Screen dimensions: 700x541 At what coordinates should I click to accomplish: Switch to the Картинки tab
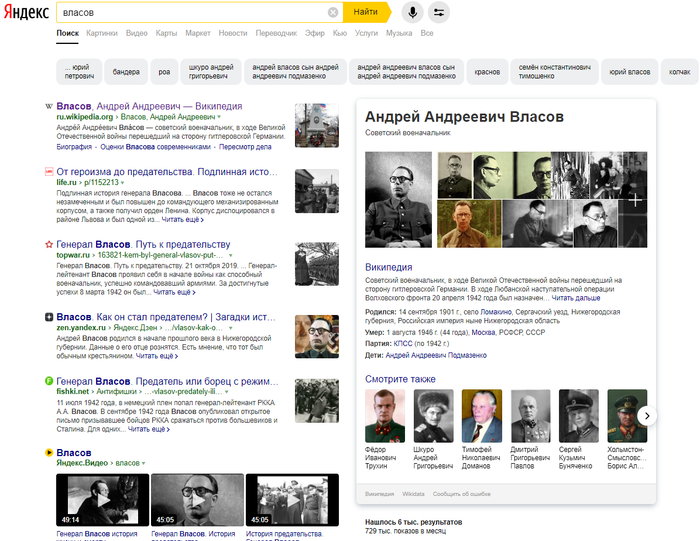(101, 33)
